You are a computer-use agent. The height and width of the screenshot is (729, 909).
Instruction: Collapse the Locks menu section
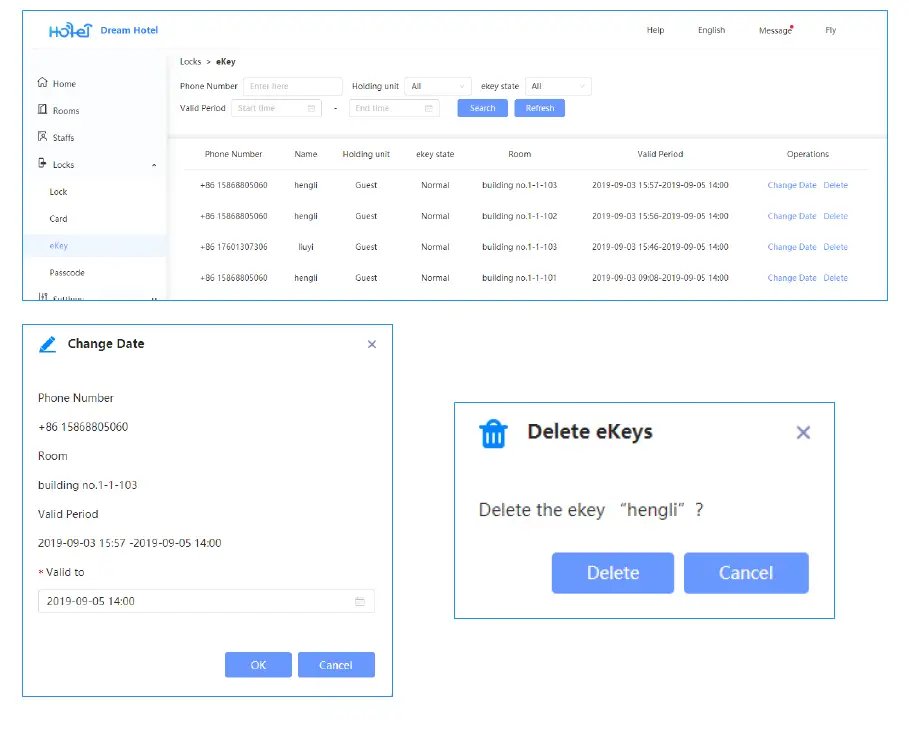coord(154,165)
